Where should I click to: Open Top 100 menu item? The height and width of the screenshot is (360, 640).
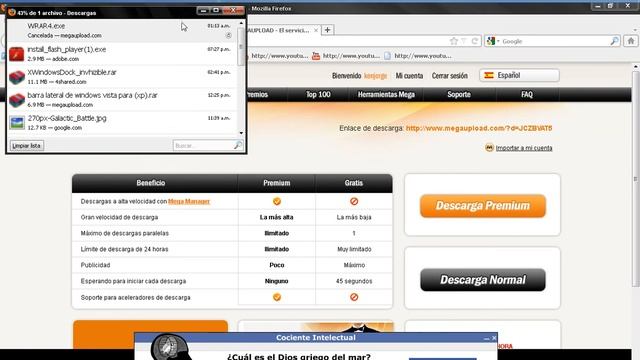318,95
